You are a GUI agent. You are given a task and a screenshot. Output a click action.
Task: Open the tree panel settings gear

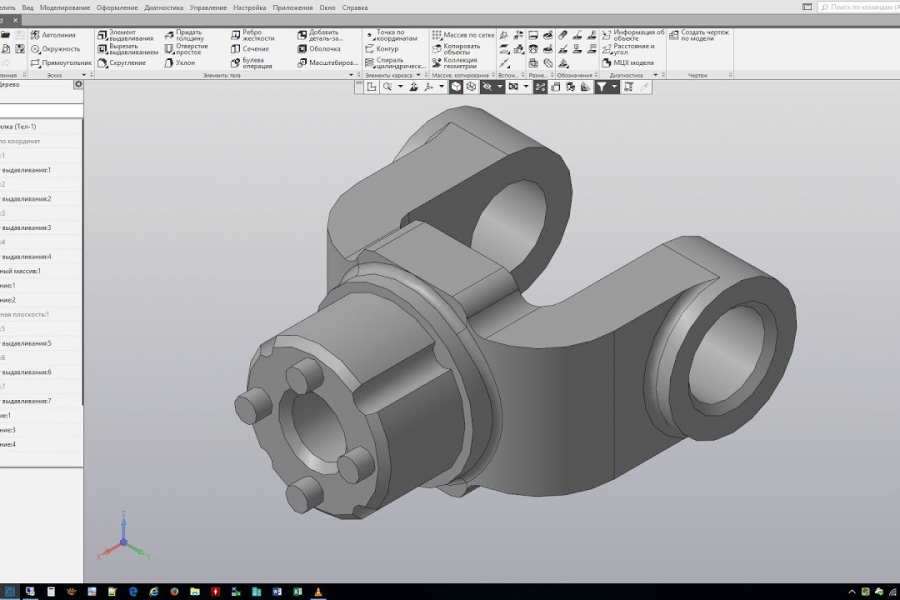pyautogui.click(x=78, y=84)
